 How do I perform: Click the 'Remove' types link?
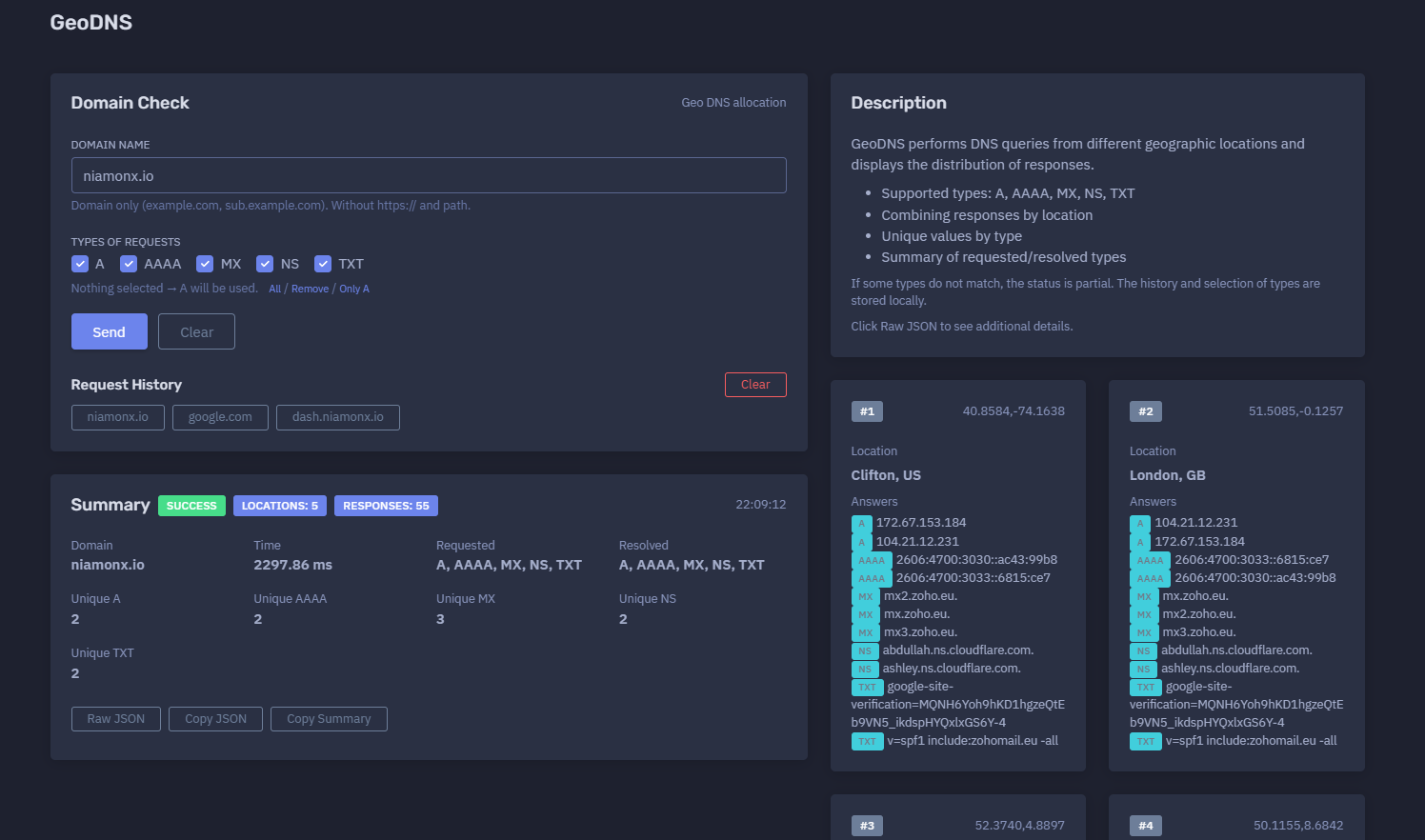(x=310, y=289)
